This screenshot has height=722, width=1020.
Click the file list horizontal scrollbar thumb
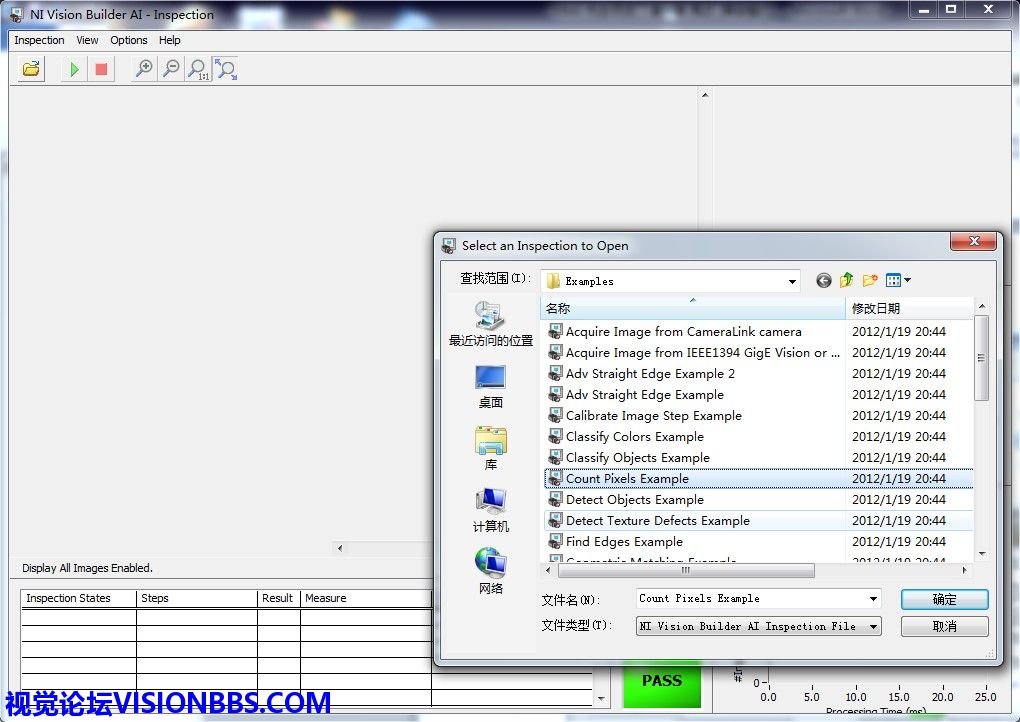686,570
